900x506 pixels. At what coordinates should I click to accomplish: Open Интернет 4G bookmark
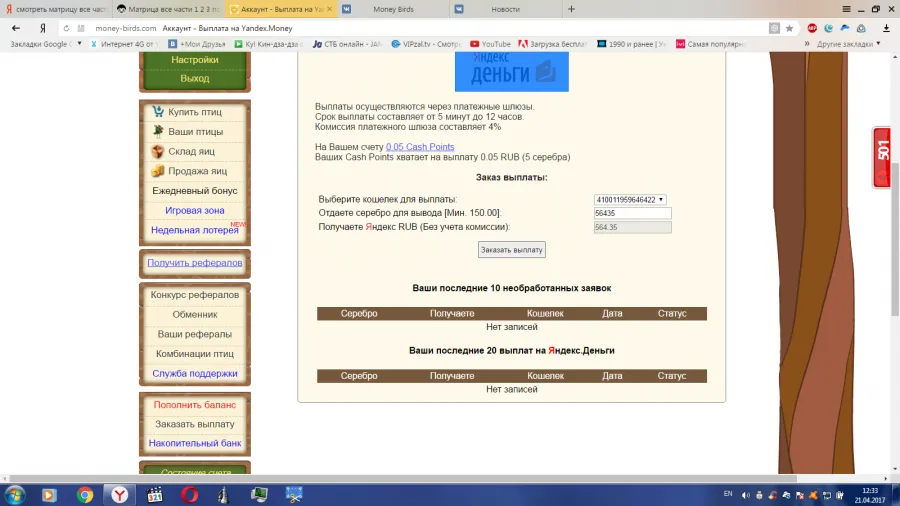pyautogui.click(x=123, y=44)
